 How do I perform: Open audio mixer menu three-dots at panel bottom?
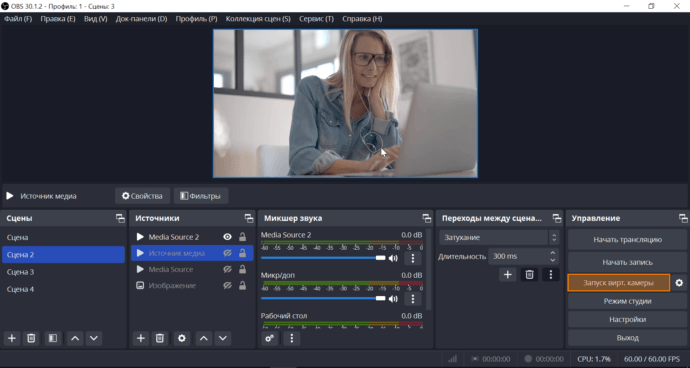pyautogui.click(x=291, y=338)
